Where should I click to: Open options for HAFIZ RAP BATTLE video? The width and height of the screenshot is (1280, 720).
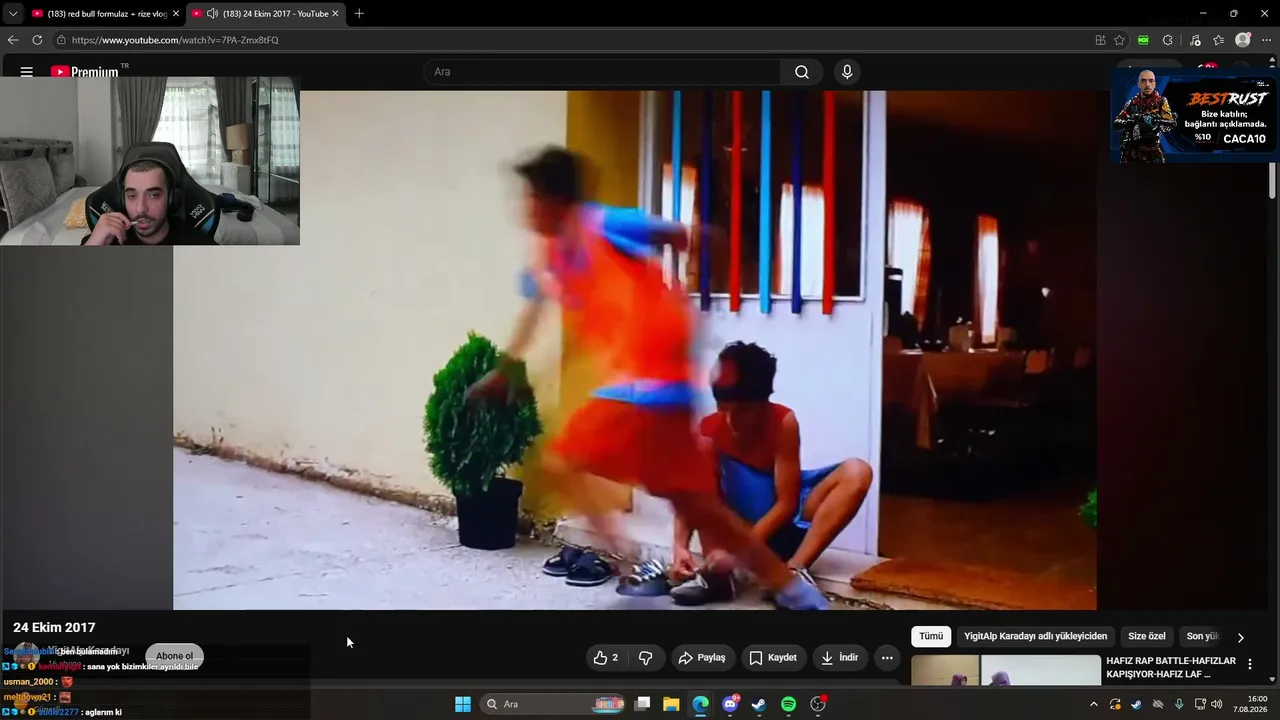1249,664
